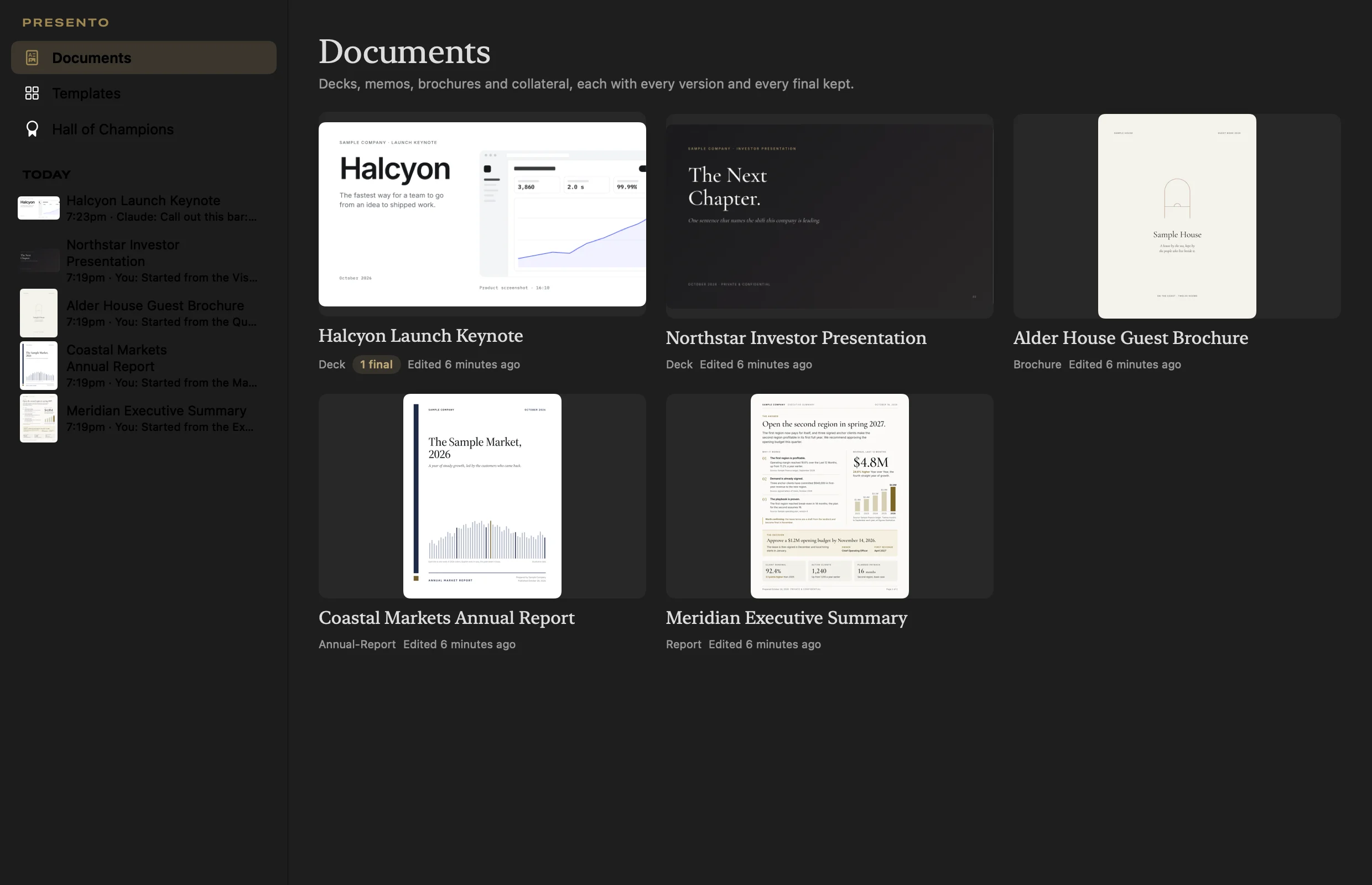Open Coastal Markets Annual Report in the sidebar list
The width and height of the screenshot is (1372, 885).
coord(144,366)
